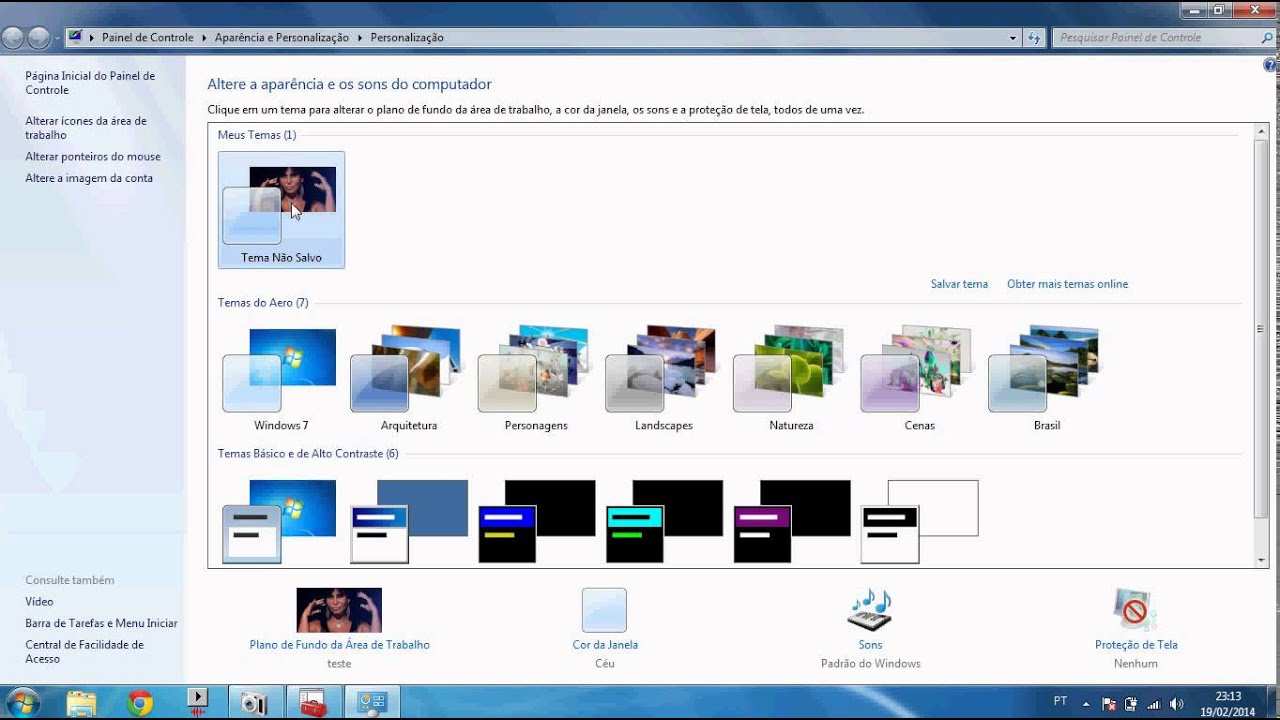Click Obter mais temas online
Image resolution: width=1280 pixels, height=720 pixels.
coord(1067,284)
